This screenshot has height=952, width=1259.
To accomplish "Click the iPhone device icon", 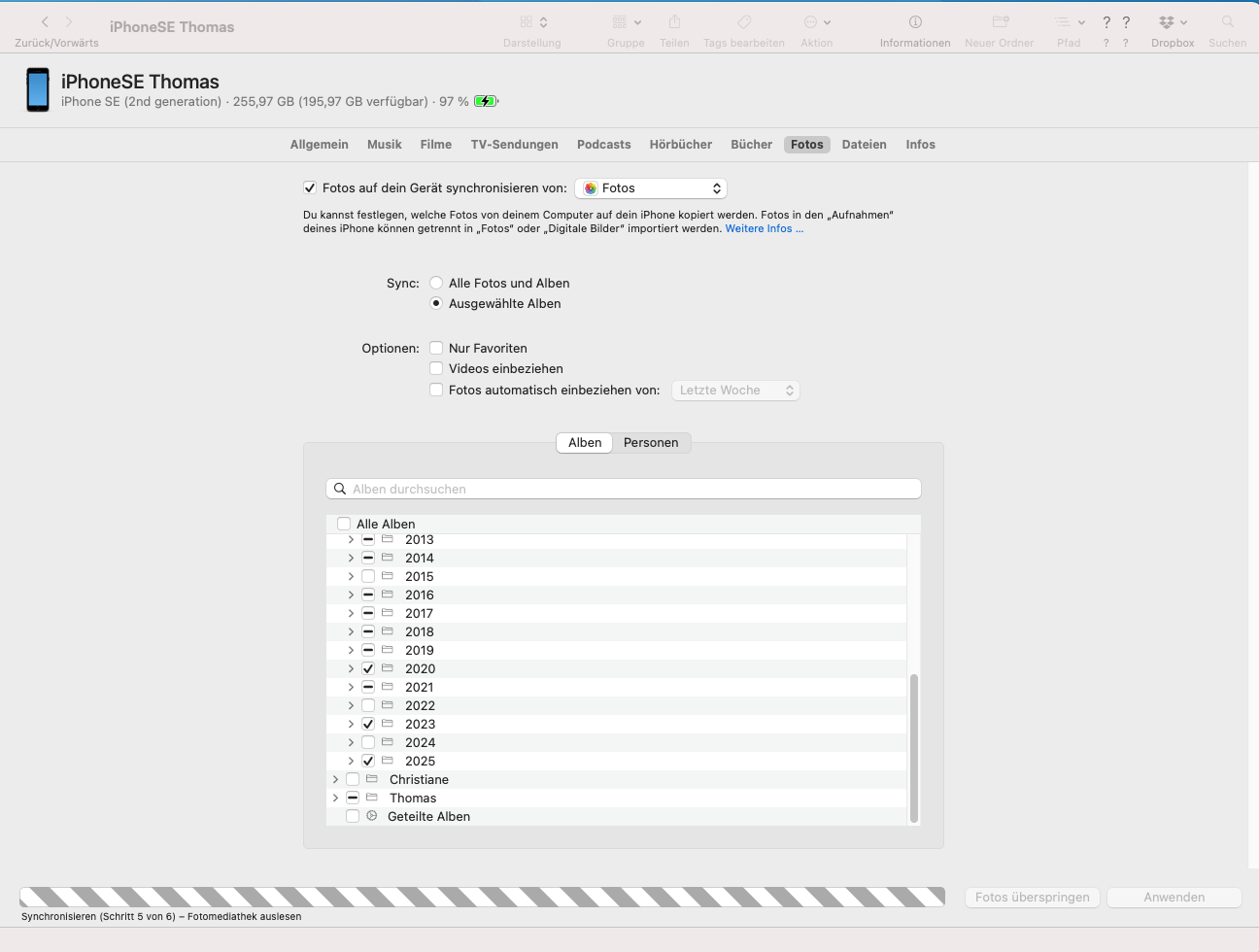I will click(x=38, y=89).
